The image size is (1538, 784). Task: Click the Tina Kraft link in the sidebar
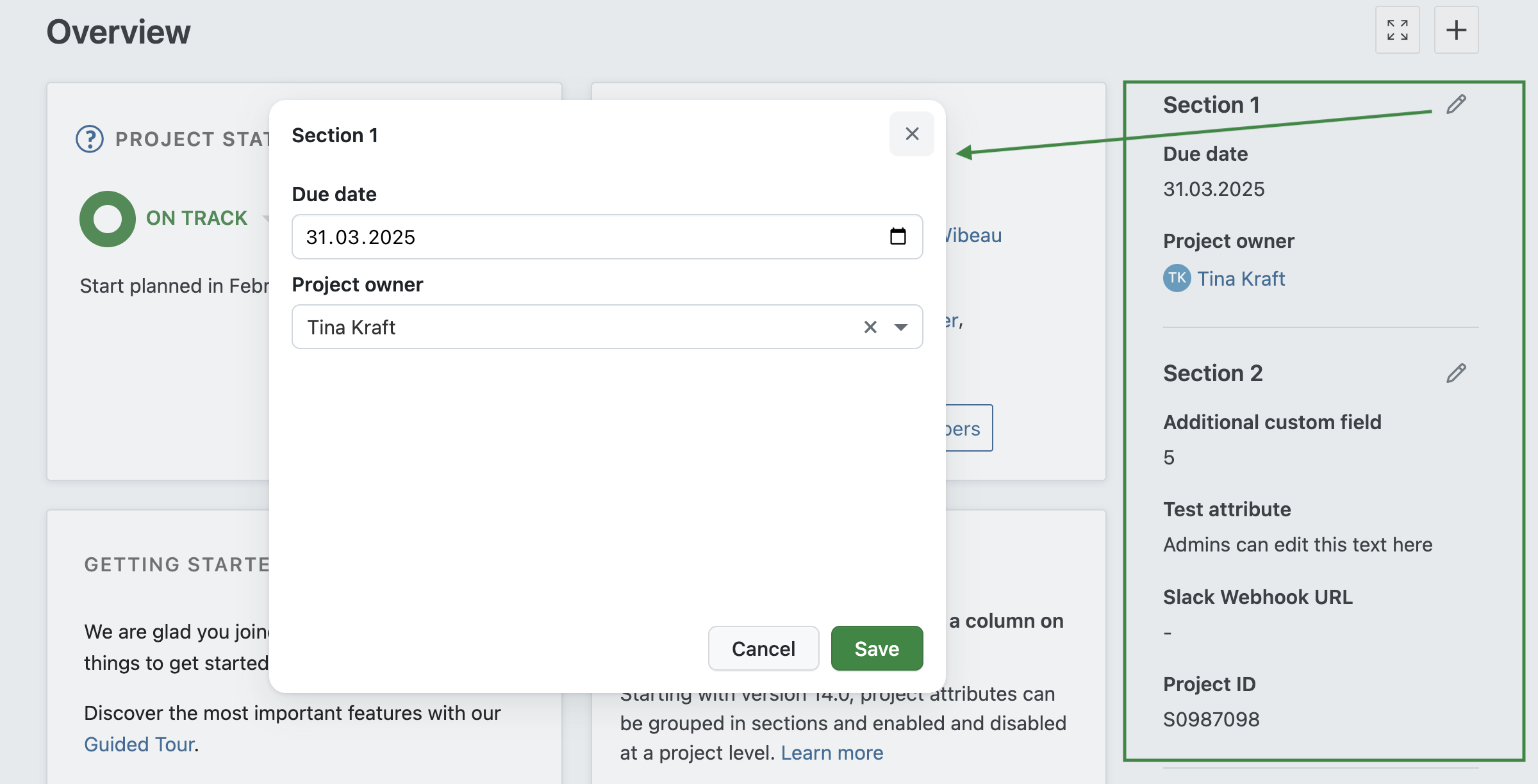pyautogui.click(x=1241, y=278)
